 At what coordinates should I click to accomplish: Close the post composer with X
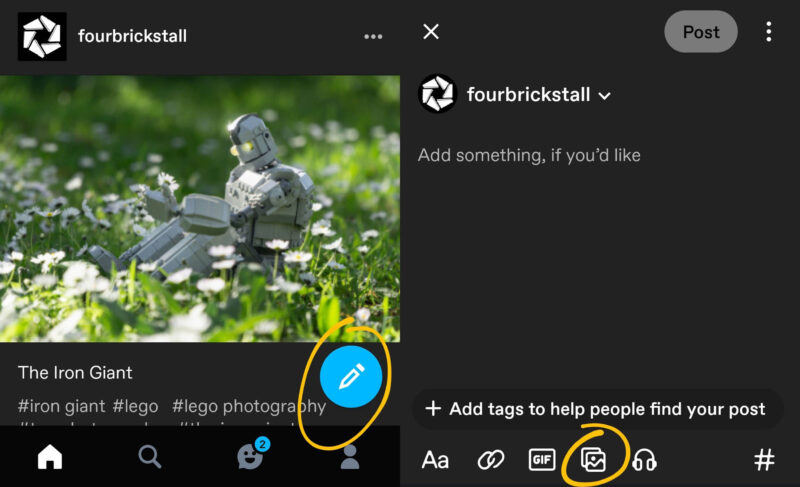pos(431,32)
